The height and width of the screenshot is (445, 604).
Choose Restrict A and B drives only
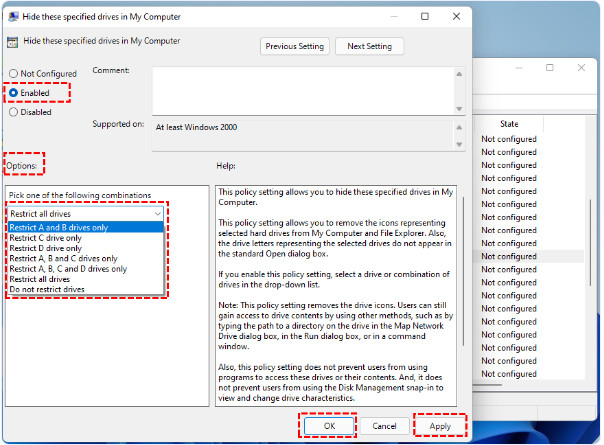86,227
